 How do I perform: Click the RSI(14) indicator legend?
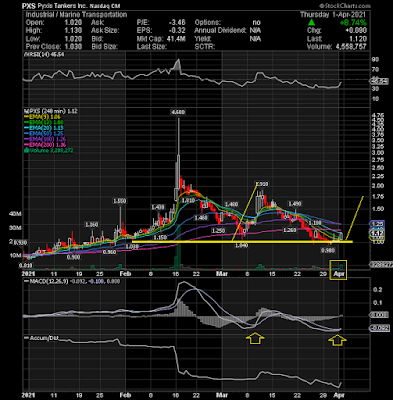44,55
